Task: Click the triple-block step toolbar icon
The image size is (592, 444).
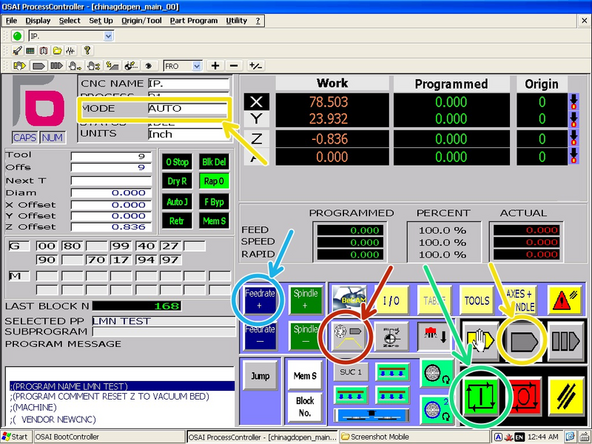Action: point(57,66)
